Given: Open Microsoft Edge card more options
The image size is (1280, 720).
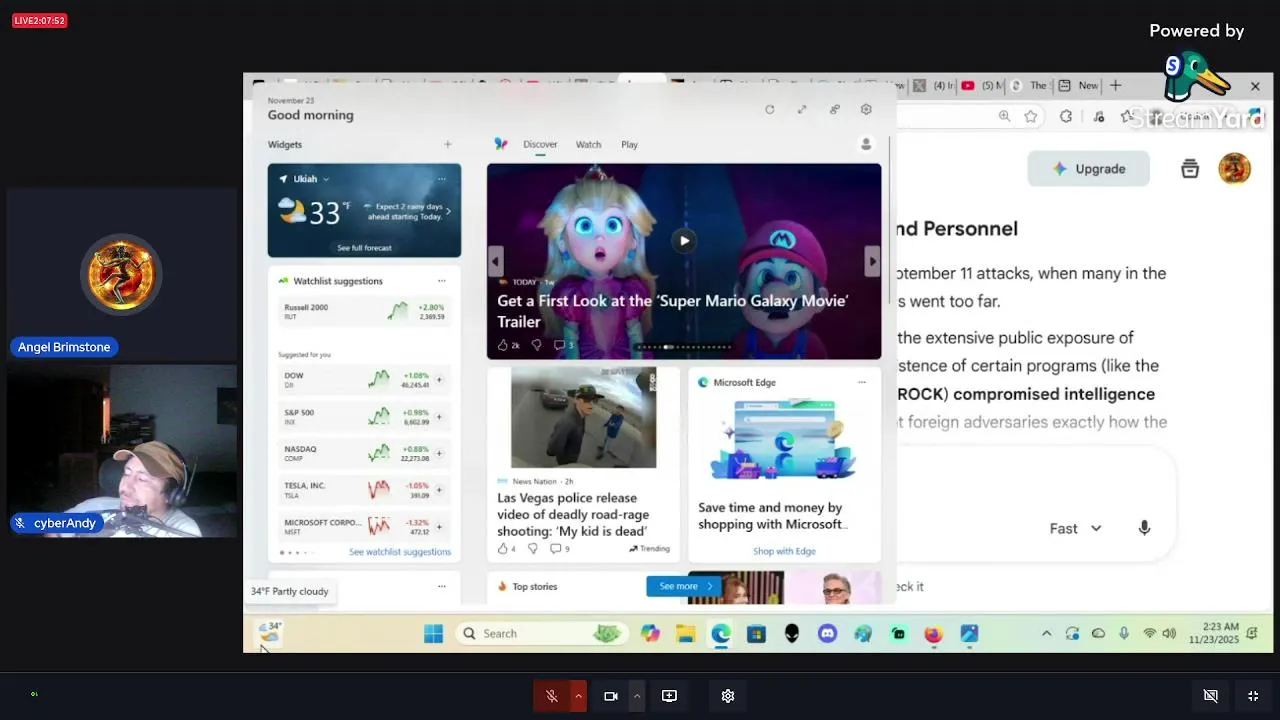Looking at the screenshot, I should 861,382.
